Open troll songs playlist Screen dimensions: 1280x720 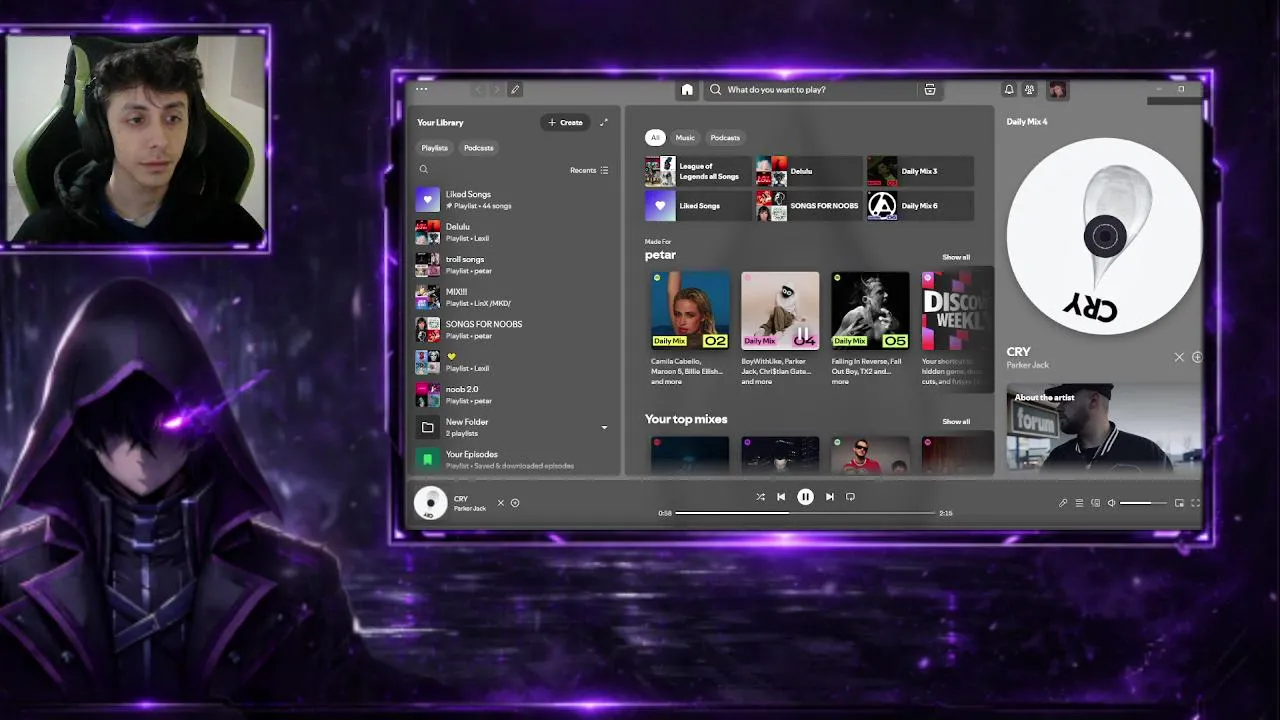point(513,264)
